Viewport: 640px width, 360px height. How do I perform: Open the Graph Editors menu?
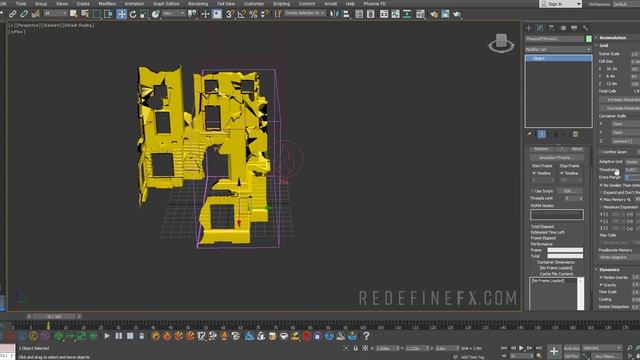pos(166,4)
